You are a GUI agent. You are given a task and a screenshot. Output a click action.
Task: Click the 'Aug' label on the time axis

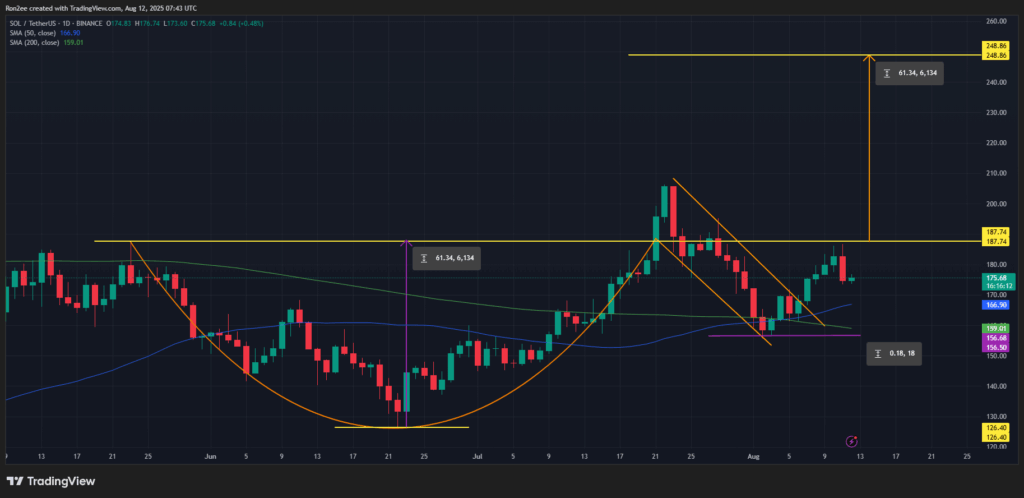click(x=753, y=458)
